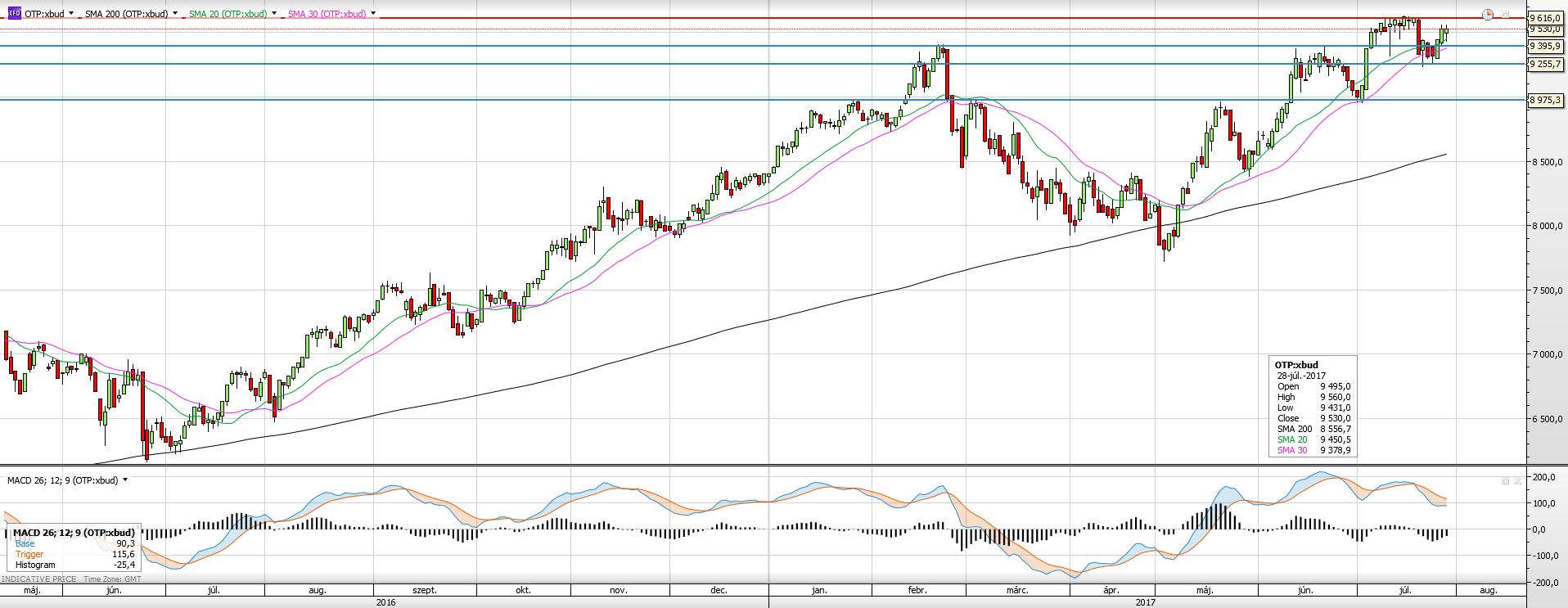Image resolution: width=1568 pixels, height=608 pixels.
Task: Select the 8 975,3 horizontal line label
Action: click(x=1545, y=100)
